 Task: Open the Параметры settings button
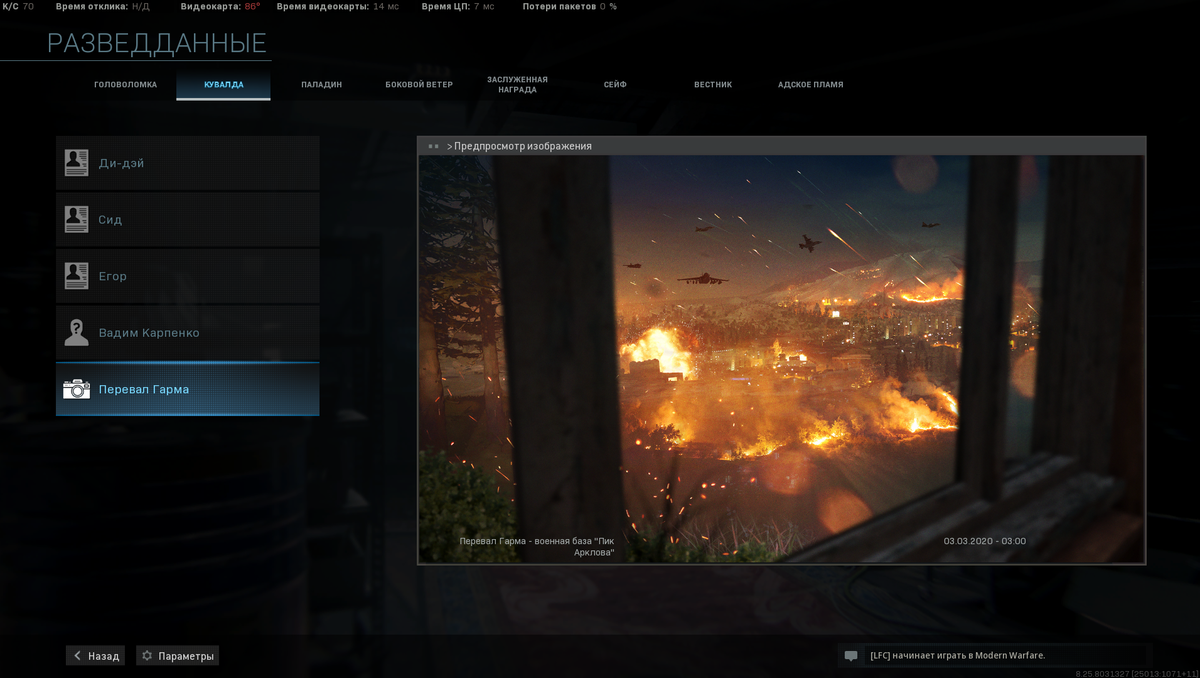(177, 656)
